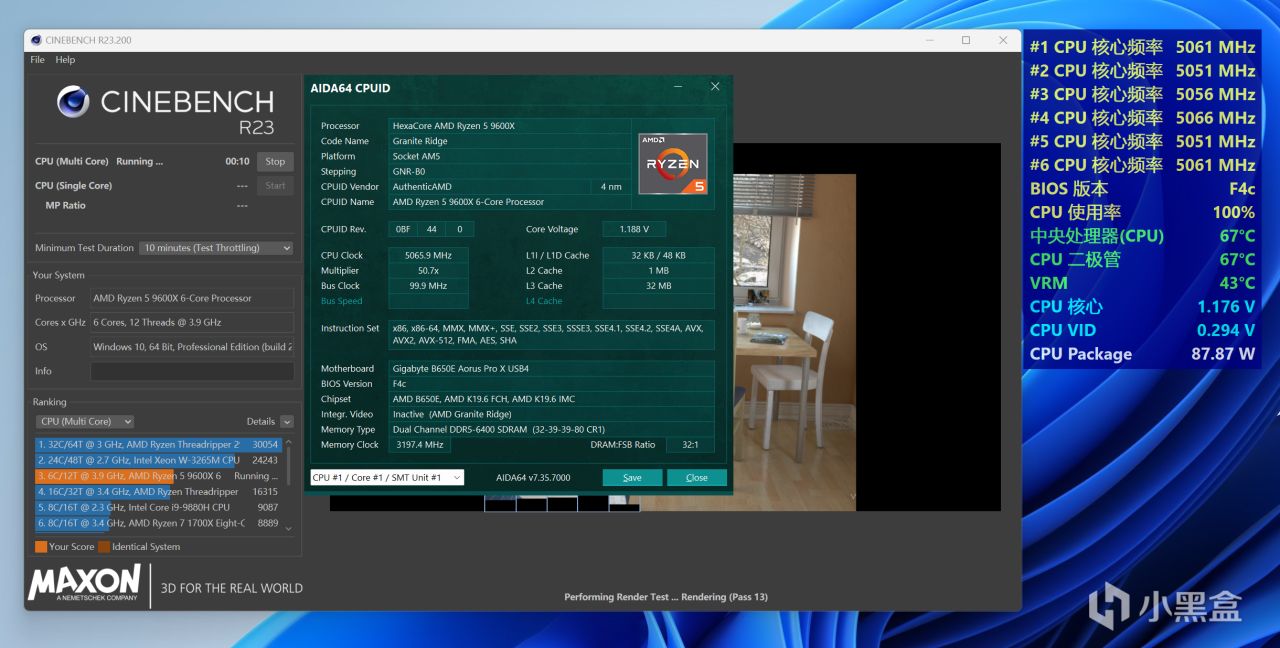Click the AMD Ryzen 5 badge image
The height and width of the screenshot is (648, 1280).
click(x=673, y=164)
